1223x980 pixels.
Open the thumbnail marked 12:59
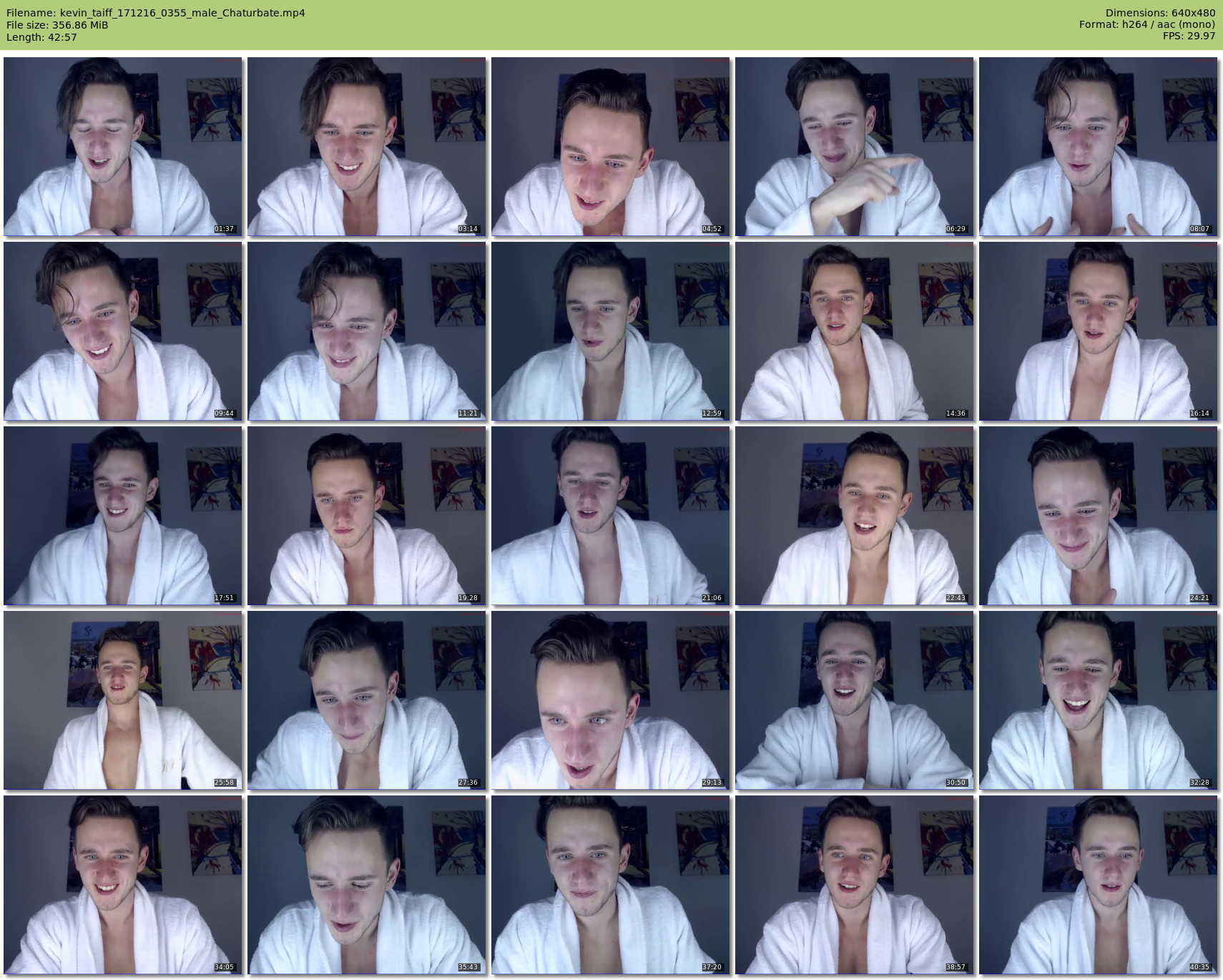coord(610,330)
